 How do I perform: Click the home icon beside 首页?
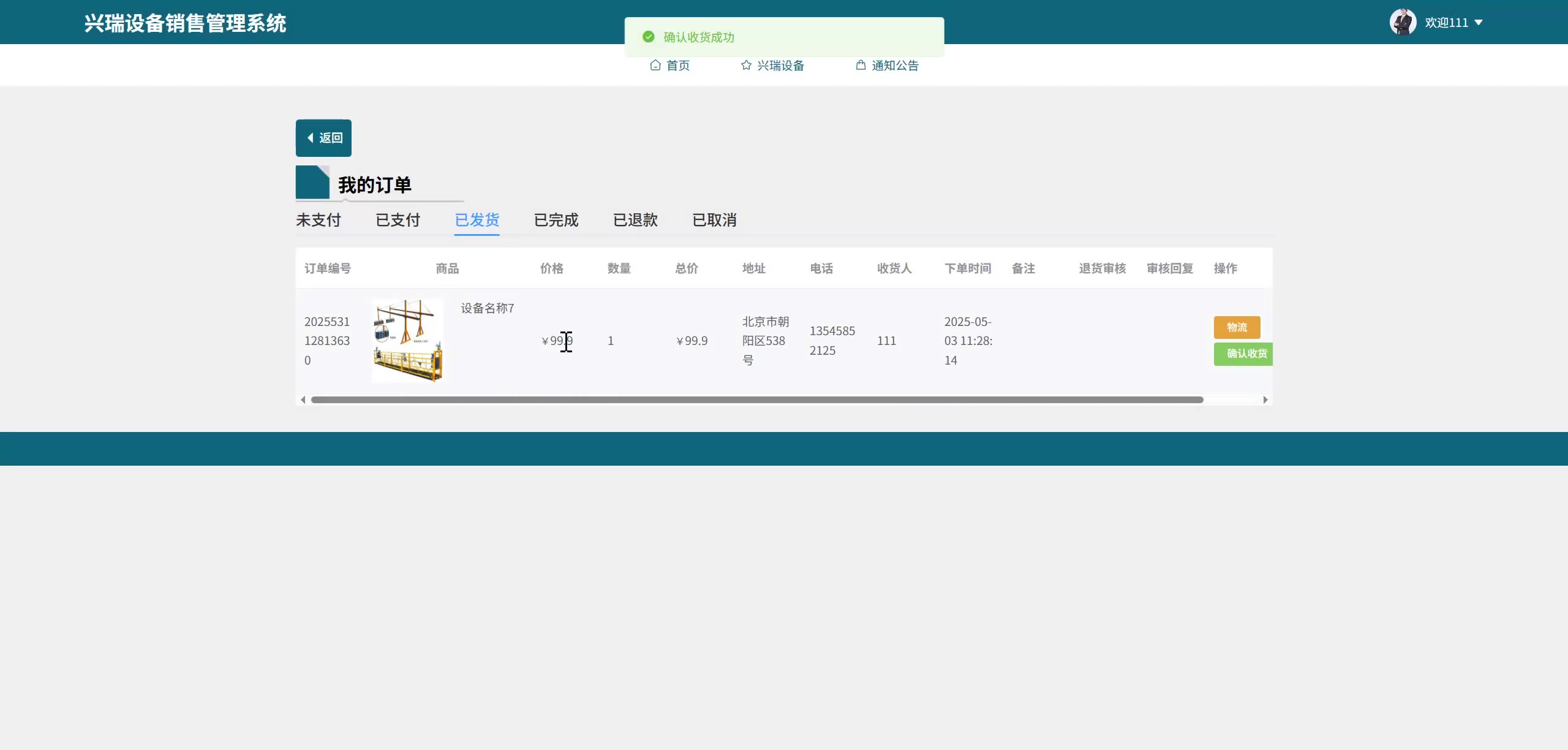click(655, 65)
